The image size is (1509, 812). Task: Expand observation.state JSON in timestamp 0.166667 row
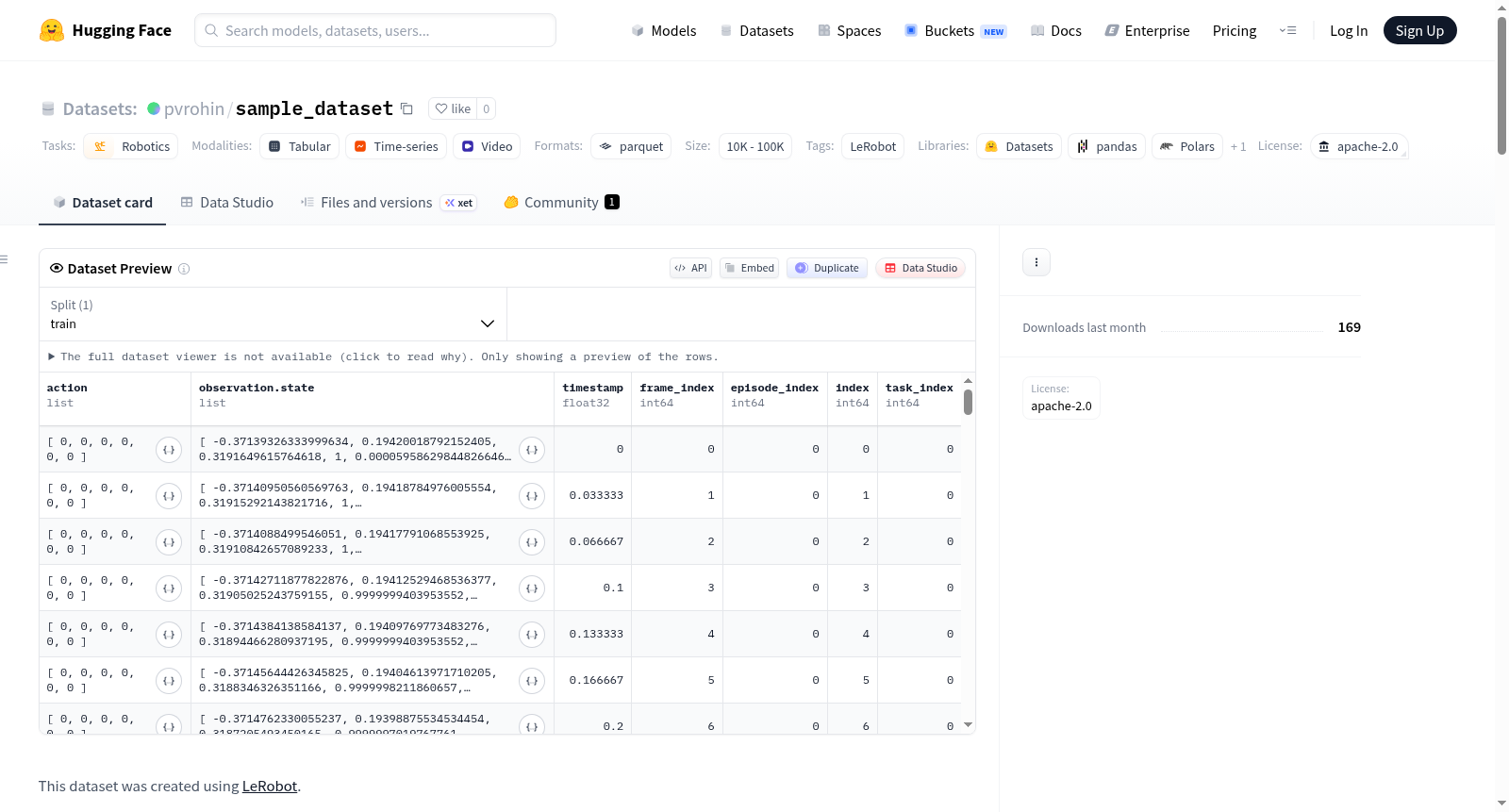pos(532,681)
